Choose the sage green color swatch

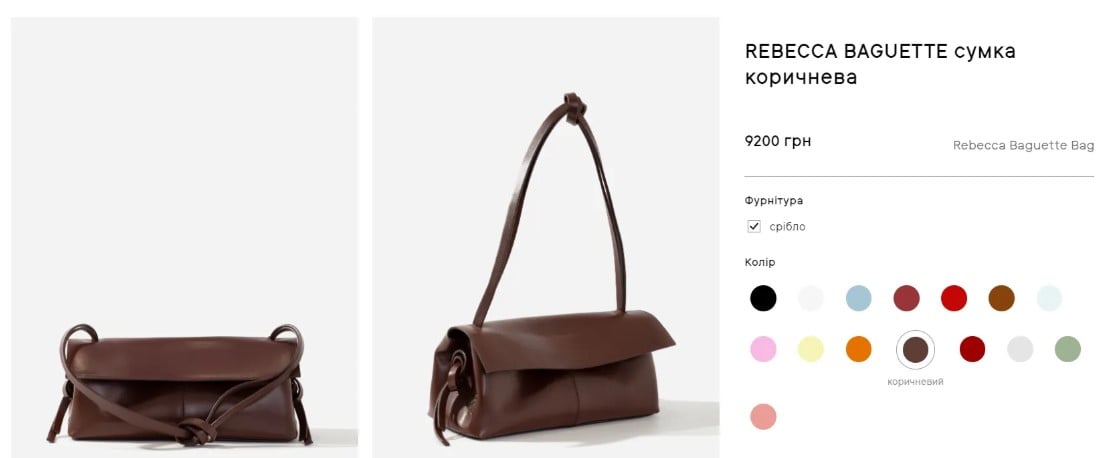1068,349
